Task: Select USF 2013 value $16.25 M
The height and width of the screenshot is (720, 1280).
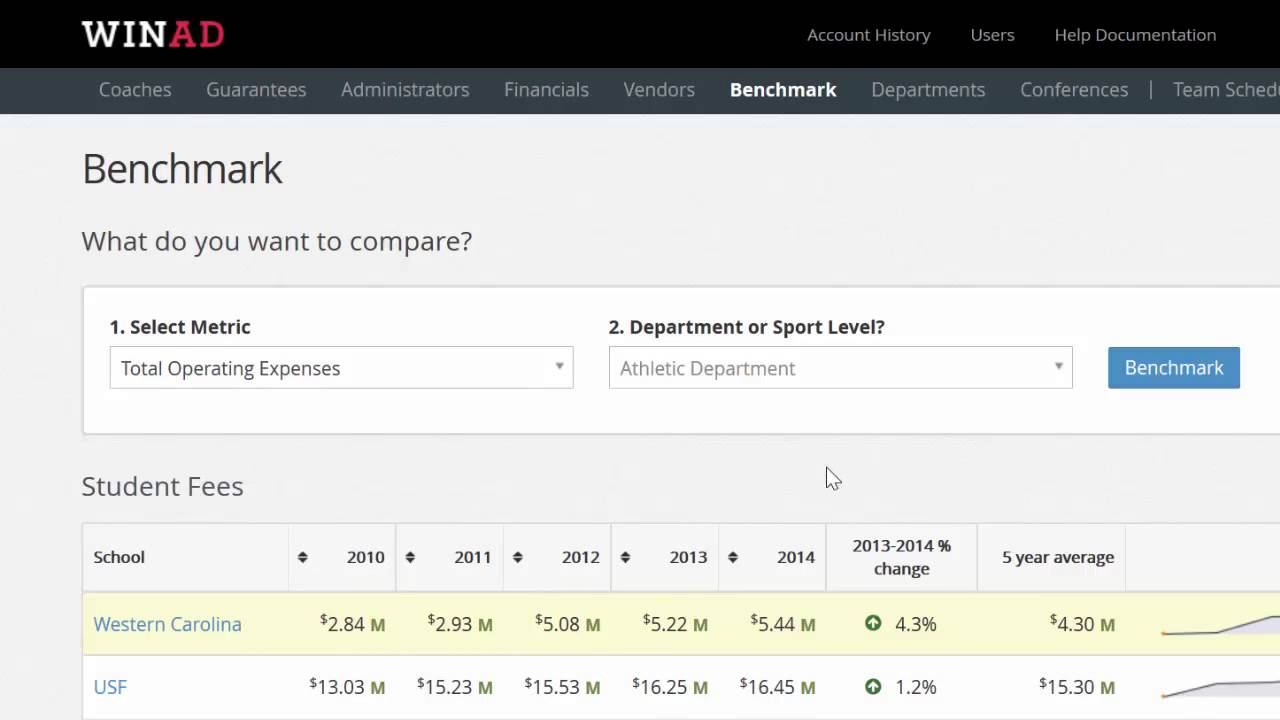Action: point(670,687)
